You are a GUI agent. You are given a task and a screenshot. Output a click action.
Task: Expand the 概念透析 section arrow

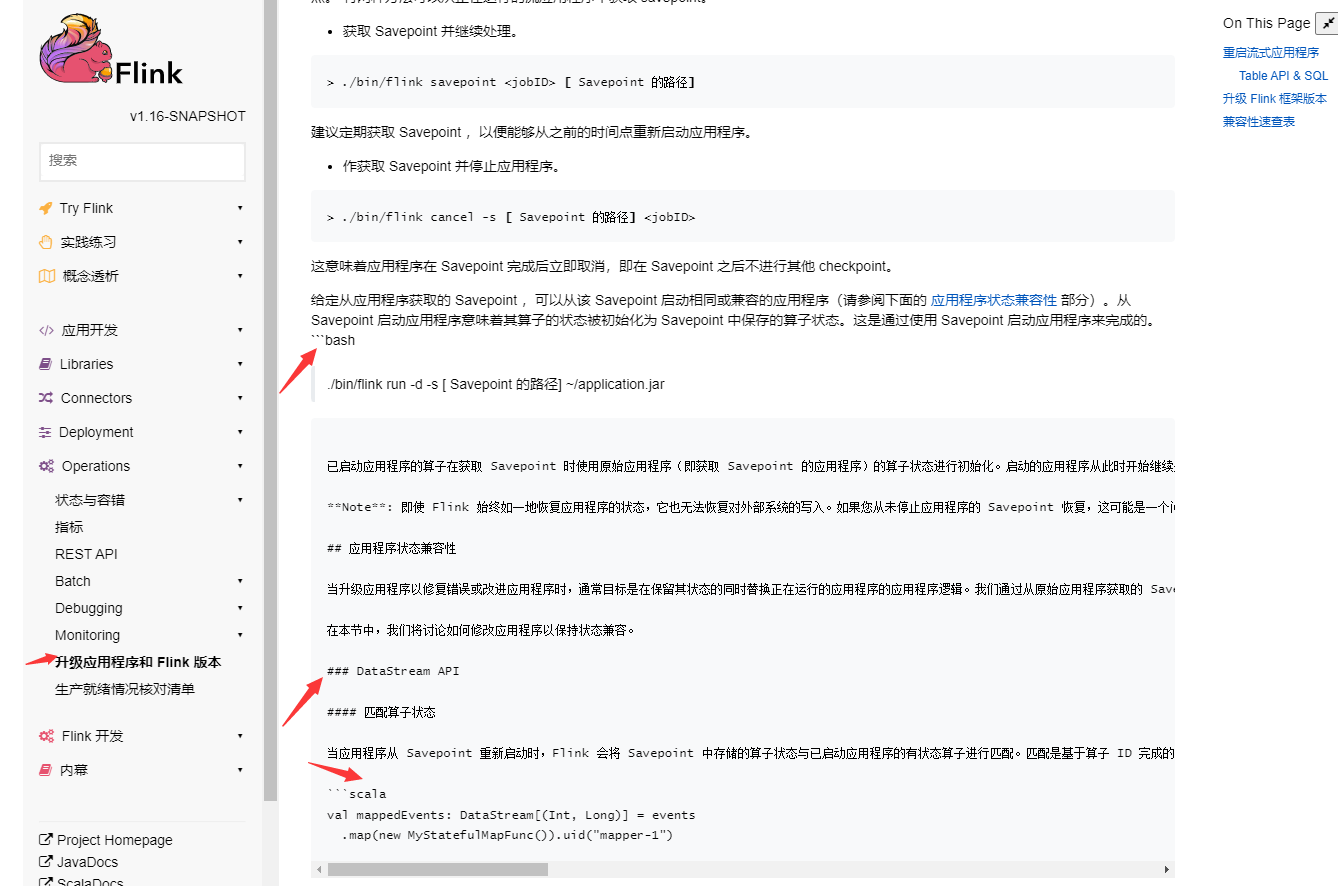coord(240,276)
